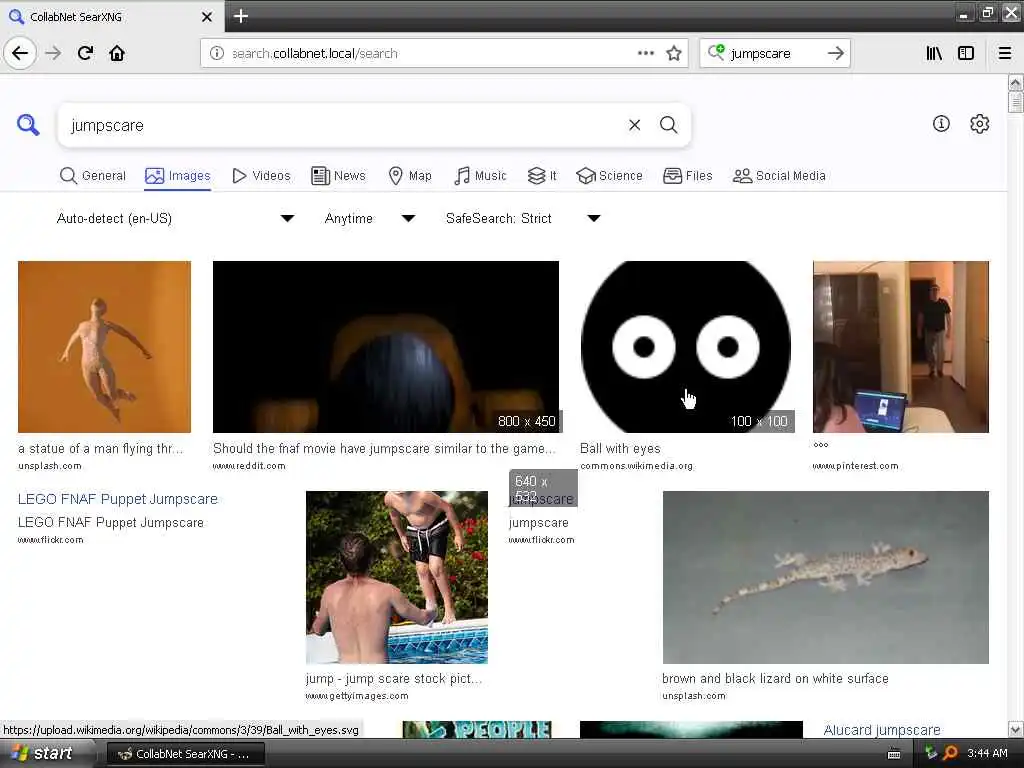Viewport: 1024px width, 768px height.
Task: Click the taskbar clock showing 3:44 AM
Action: 987,753
